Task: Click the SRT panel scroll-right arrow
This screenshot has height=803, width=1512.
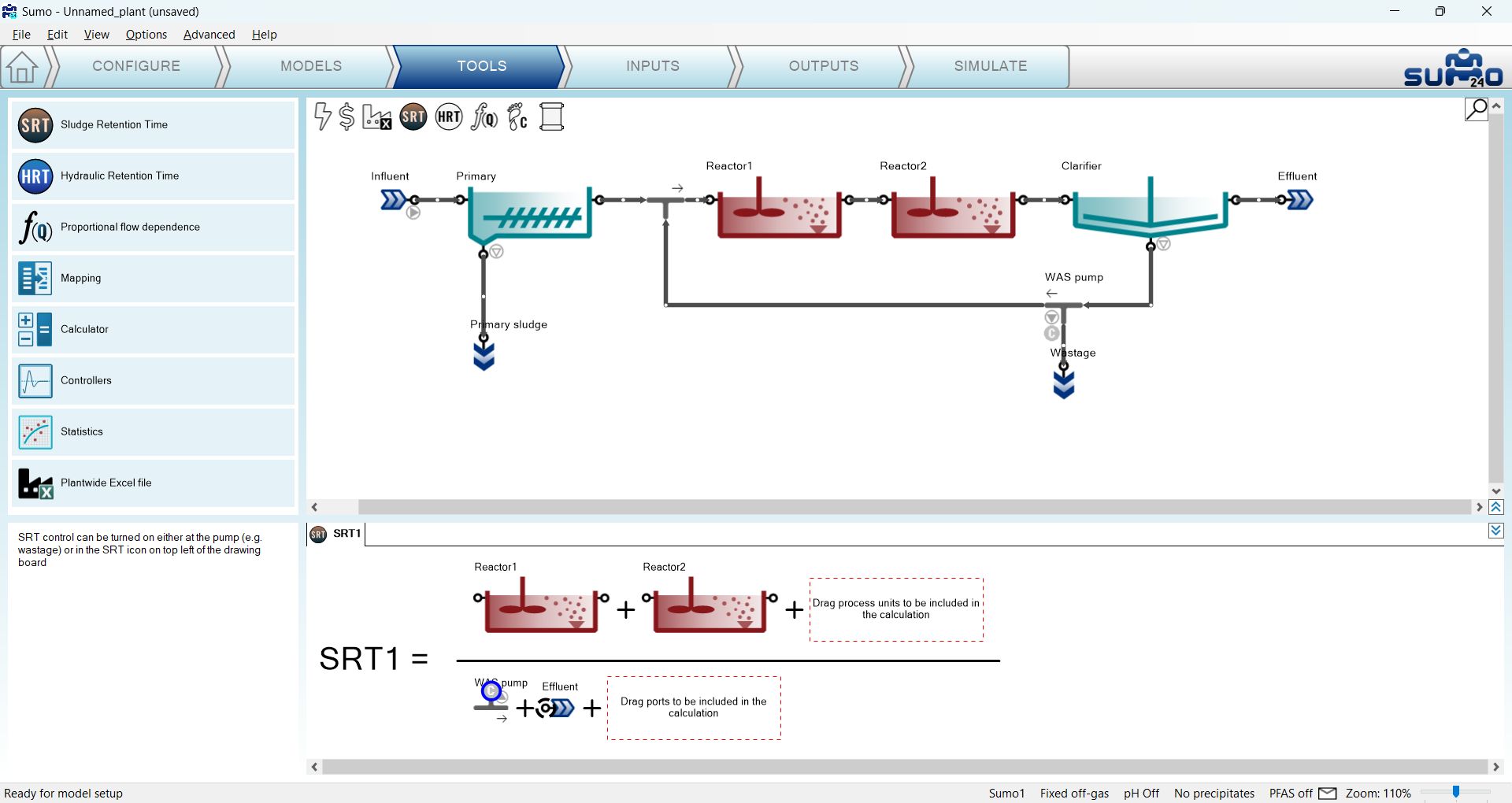Action: [x=1496, y=767]
